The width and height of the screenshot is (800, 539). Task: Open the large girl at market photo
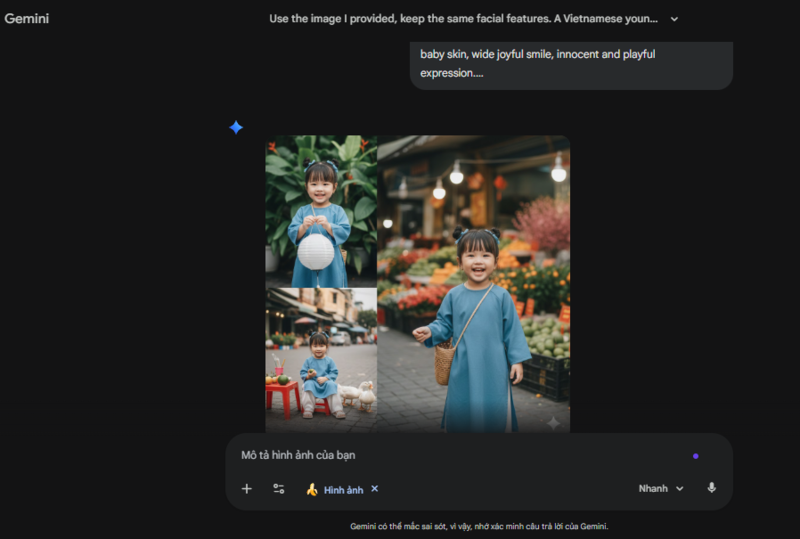click(x=474, y=284)
